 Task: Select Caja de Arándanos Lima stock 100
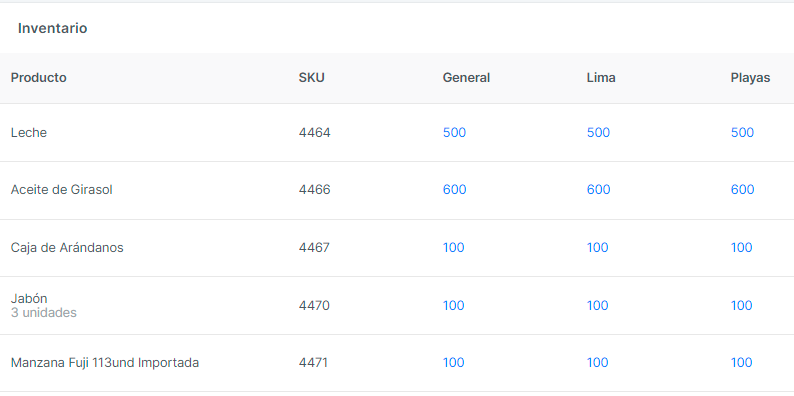pos(597,248)
